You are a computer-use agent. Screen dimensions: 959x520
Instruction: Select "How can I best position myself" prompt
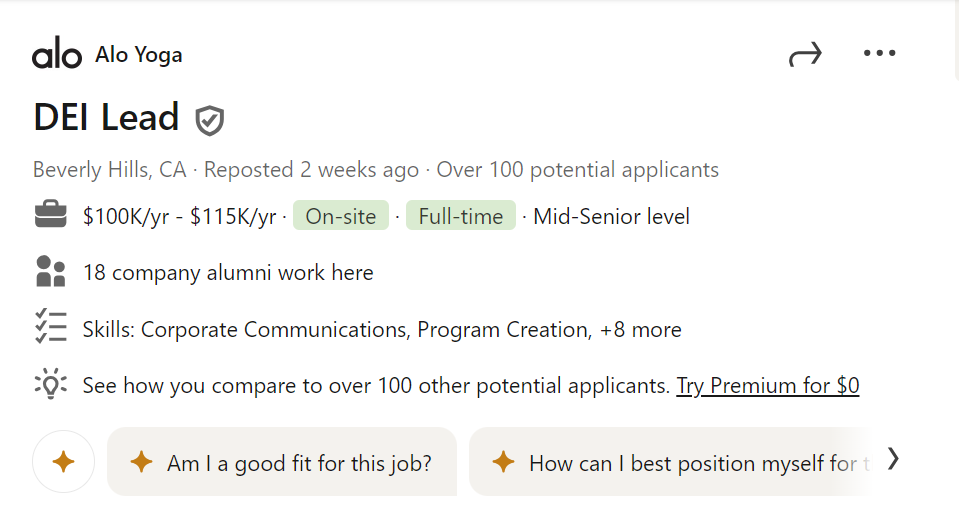click(680, 463)
